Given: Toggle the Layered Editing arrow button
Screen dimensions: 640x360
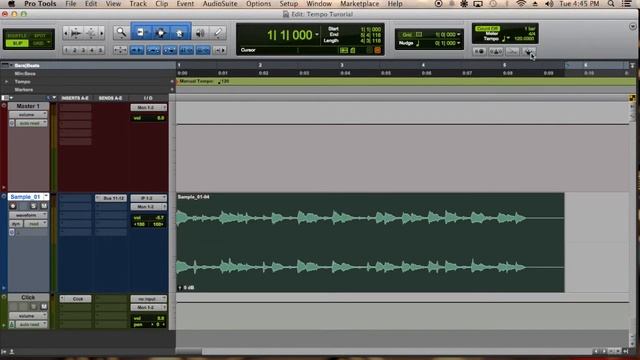Looking at the screenshot, I should pos(220,50).
